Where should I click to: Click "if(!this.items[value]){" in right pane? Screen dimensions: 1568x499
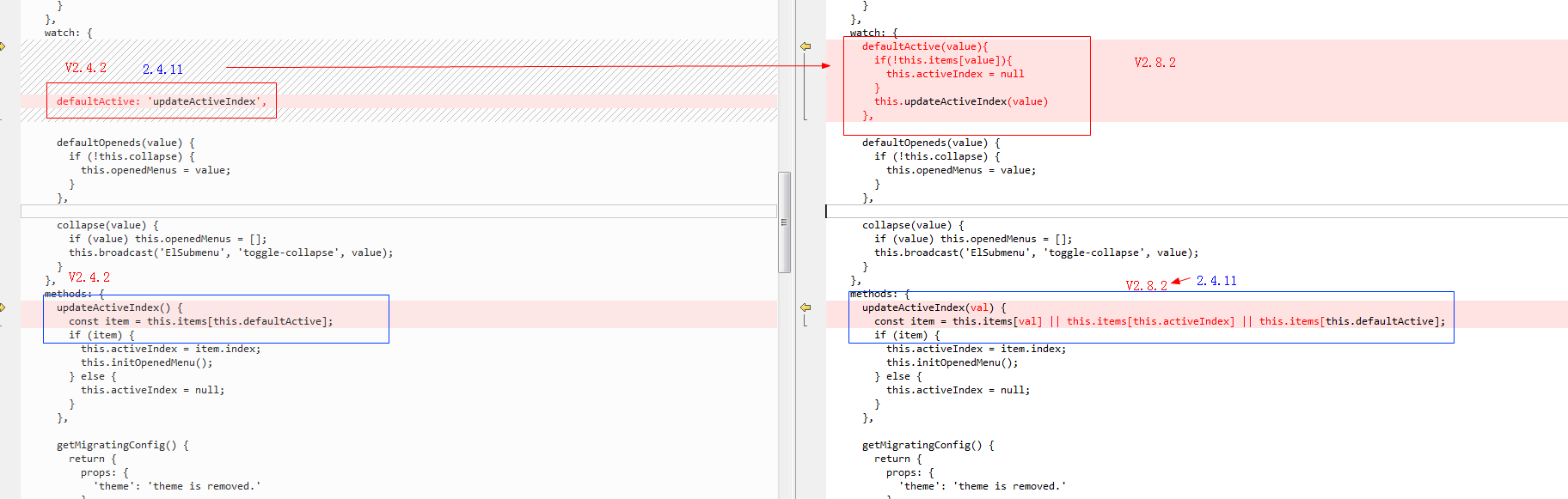click(943, 60)
